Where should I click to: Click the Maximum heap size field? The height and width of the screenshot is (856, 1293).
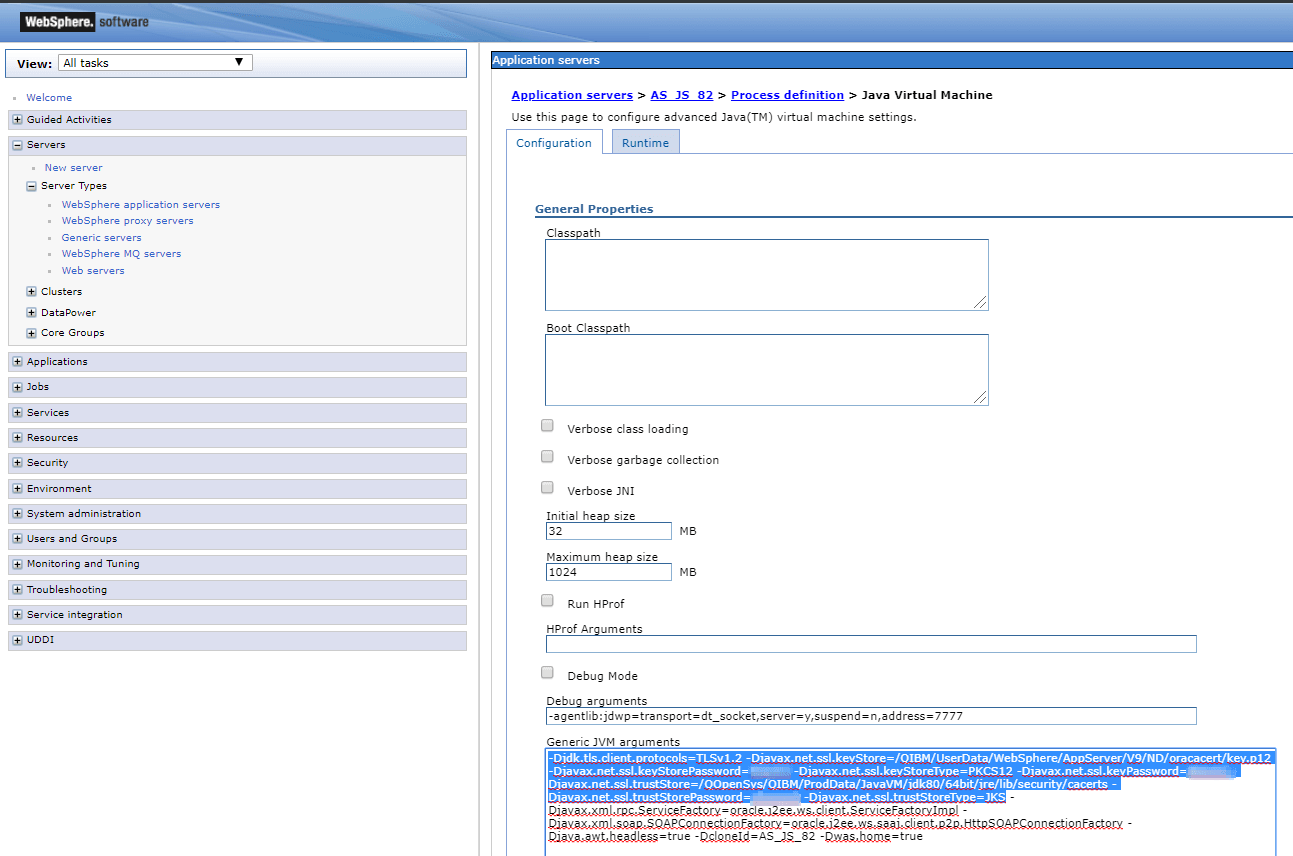[609, 573]
